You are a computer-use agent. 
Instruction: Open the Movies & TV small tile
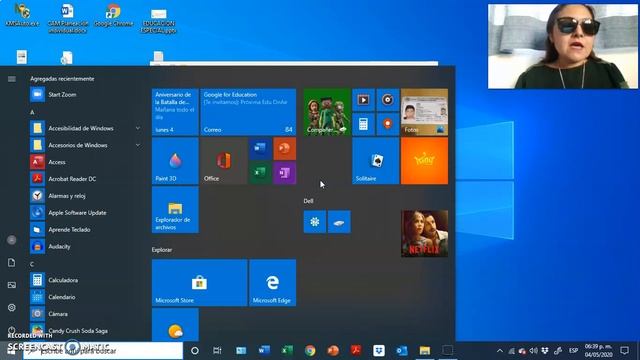363,100
